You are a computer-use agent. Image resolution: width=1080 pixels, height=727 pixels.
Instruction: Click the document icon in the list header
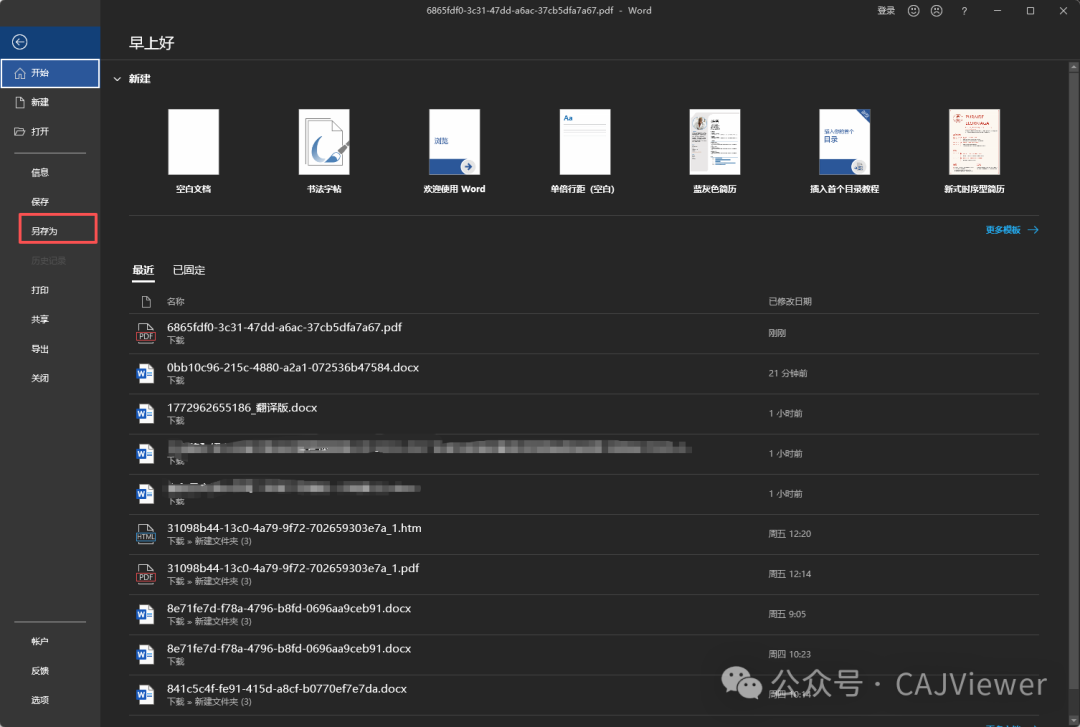coord(146,302)
